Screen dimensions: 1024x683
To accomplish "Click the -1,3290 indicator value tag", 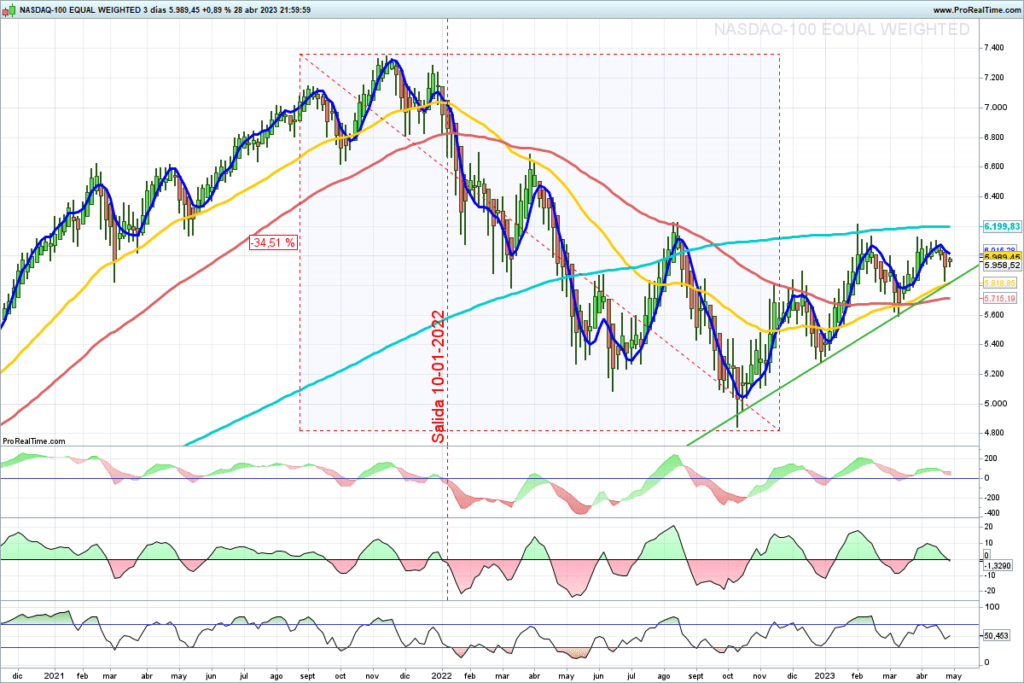I will coord(998,565).
